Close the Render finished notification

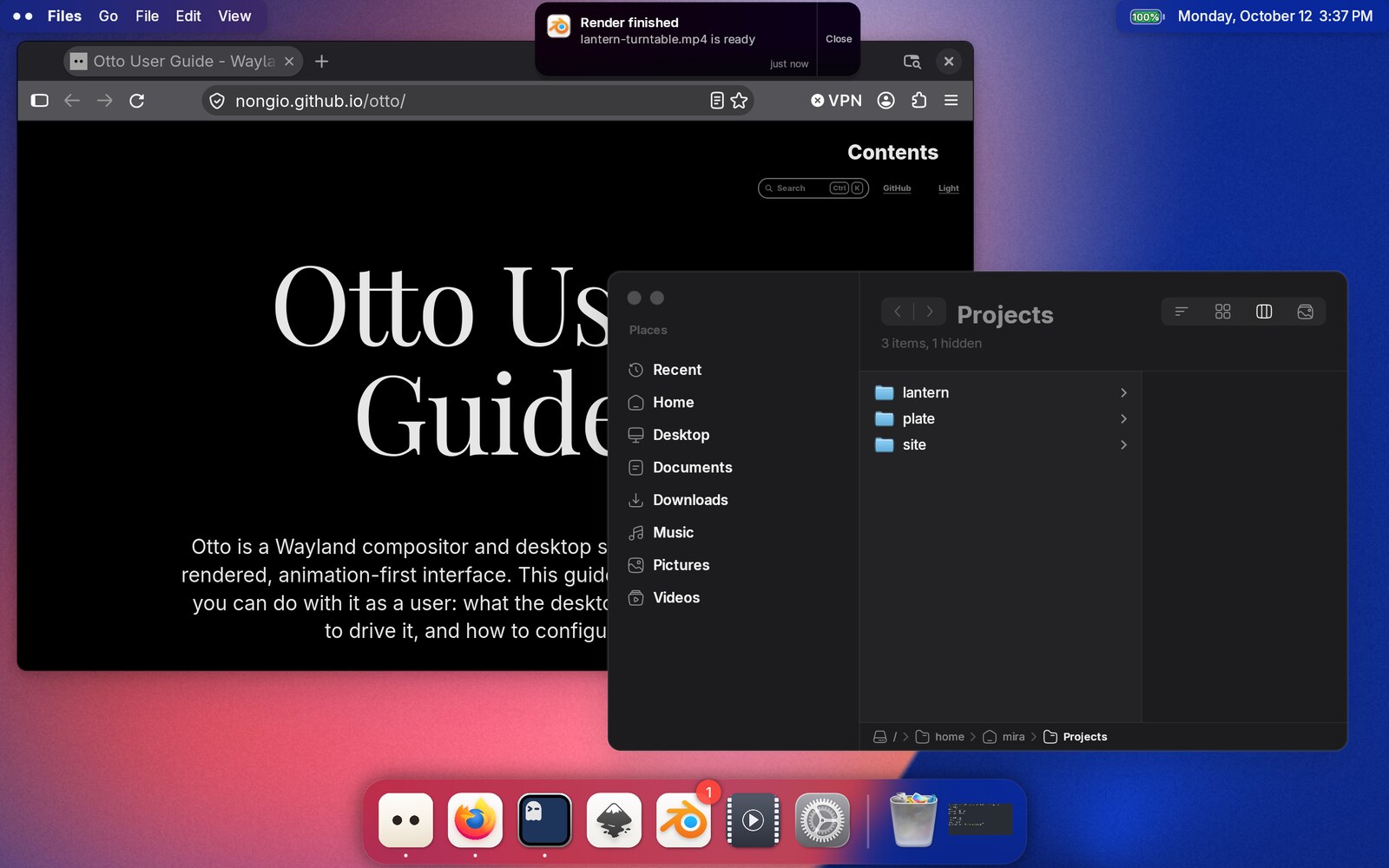(839, 39)
